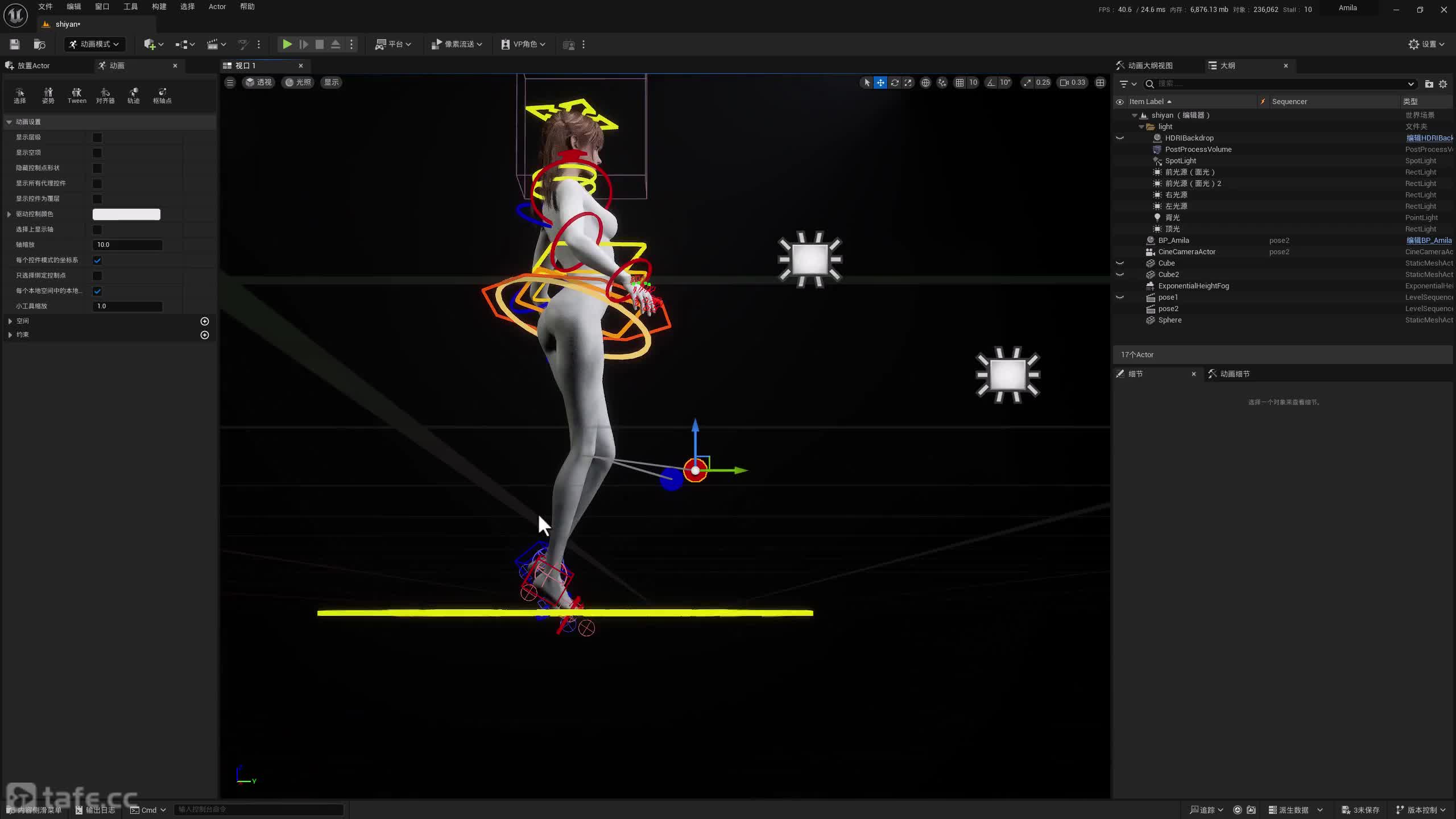
Task: Toggle grid snapping icon
Action: tap(960, 82)
